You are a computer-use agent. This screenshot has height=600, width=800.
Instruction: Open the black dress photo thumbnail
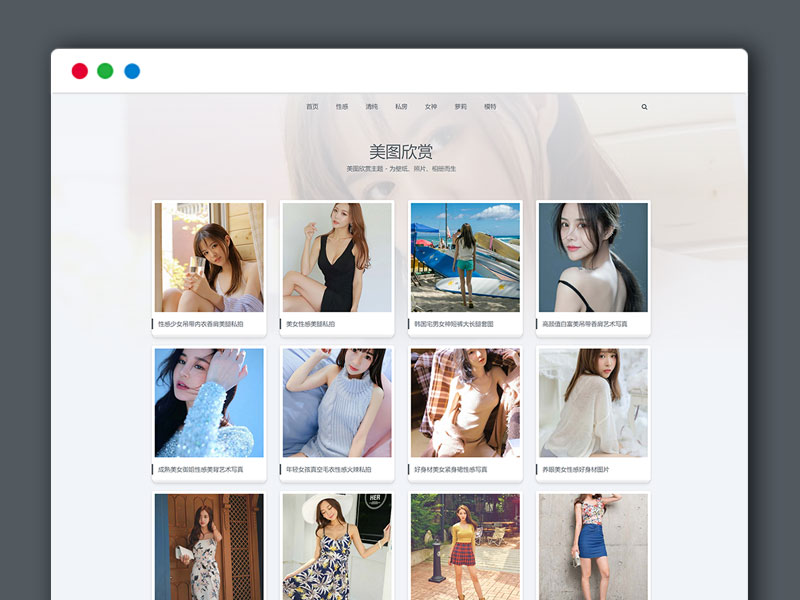[x=337, y=257]
